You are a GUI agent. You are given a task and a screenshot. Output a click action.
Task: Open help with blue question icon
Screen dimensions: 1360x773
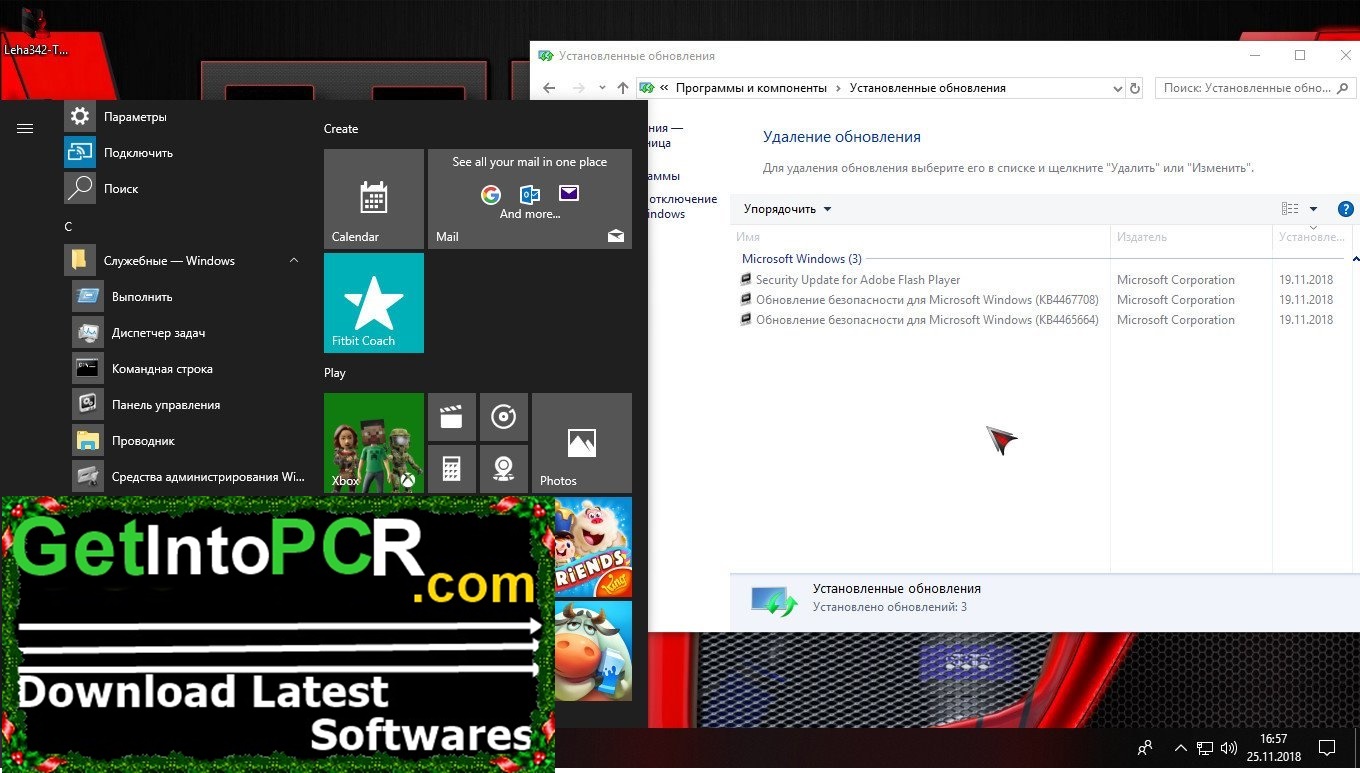[1345, 209]
